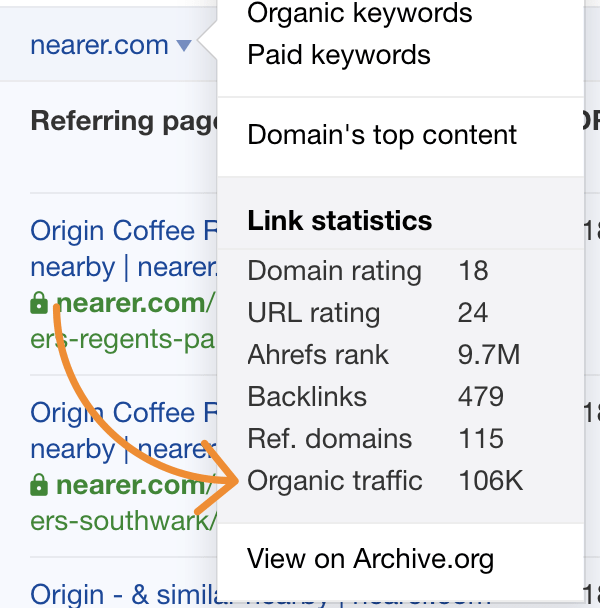This screenshot has height=608, width=600.
Task: Open the ers-southwark URL link
Action: point(122,521)
